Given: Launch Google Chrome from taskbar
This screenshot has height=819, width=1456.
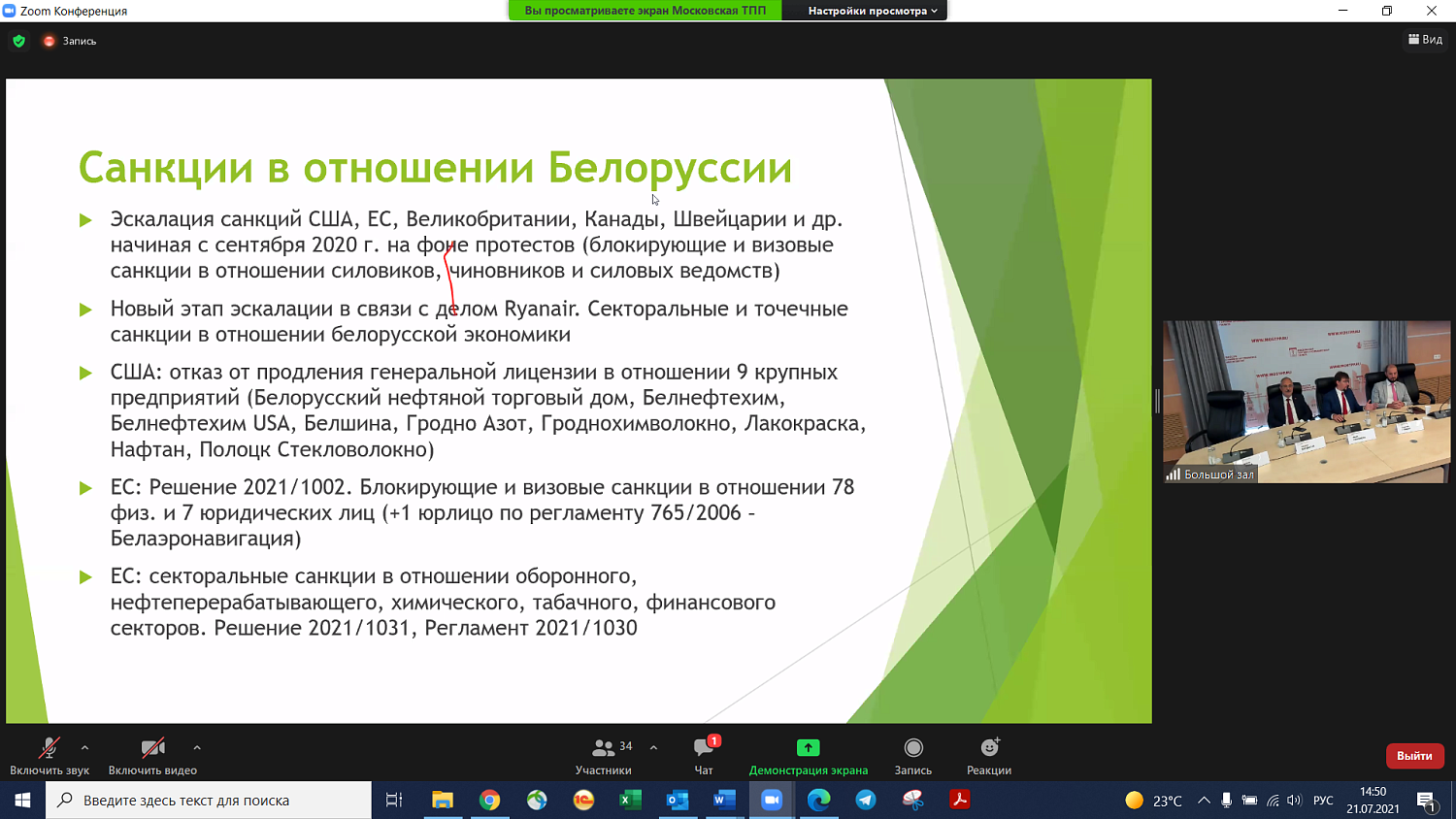Looking at the screenshot, I should pos(489,801).
